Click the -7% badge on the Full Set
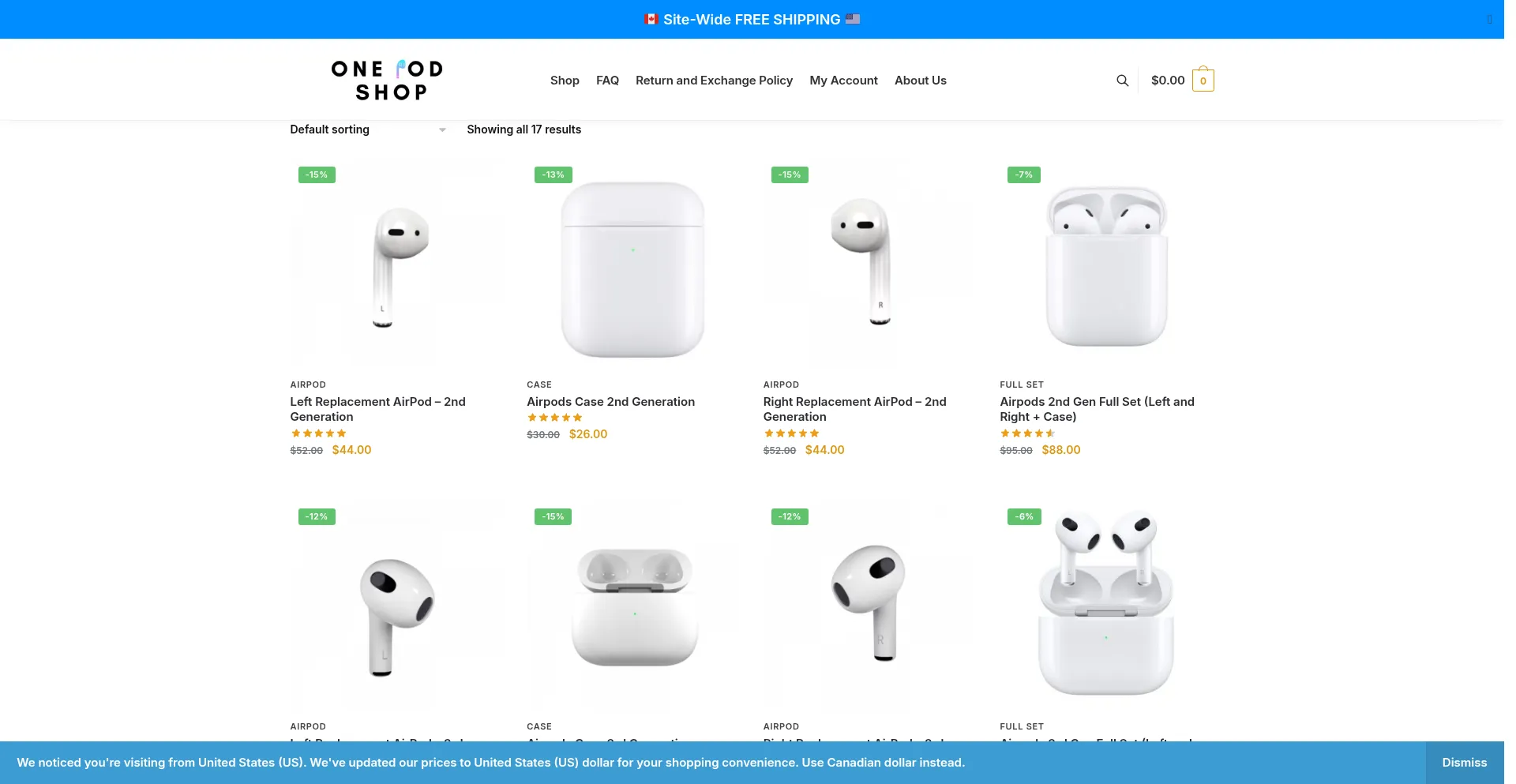 (1023, 174)
